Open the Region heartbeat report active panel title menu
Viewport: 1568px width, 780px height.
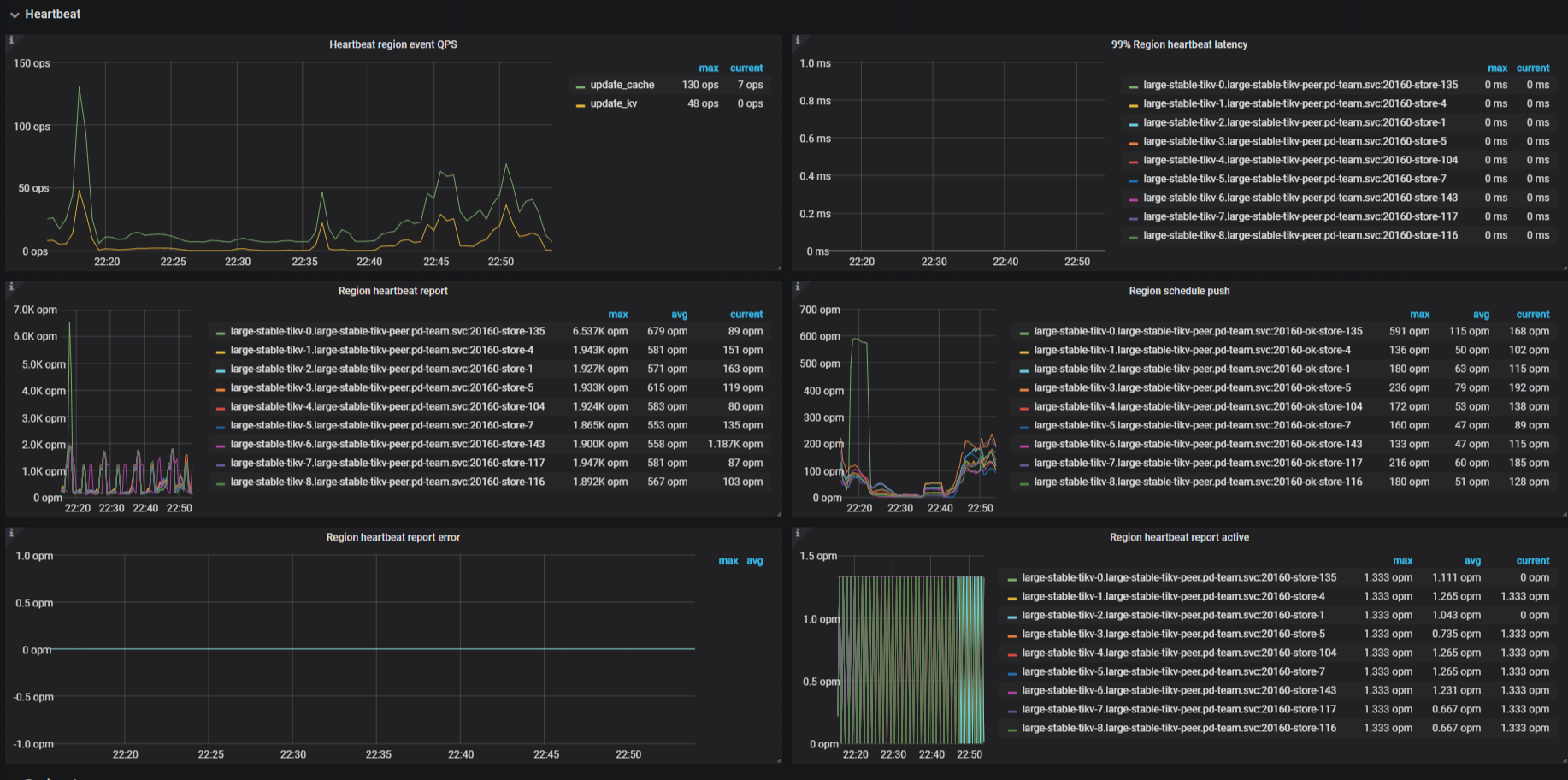(1178, 537)
